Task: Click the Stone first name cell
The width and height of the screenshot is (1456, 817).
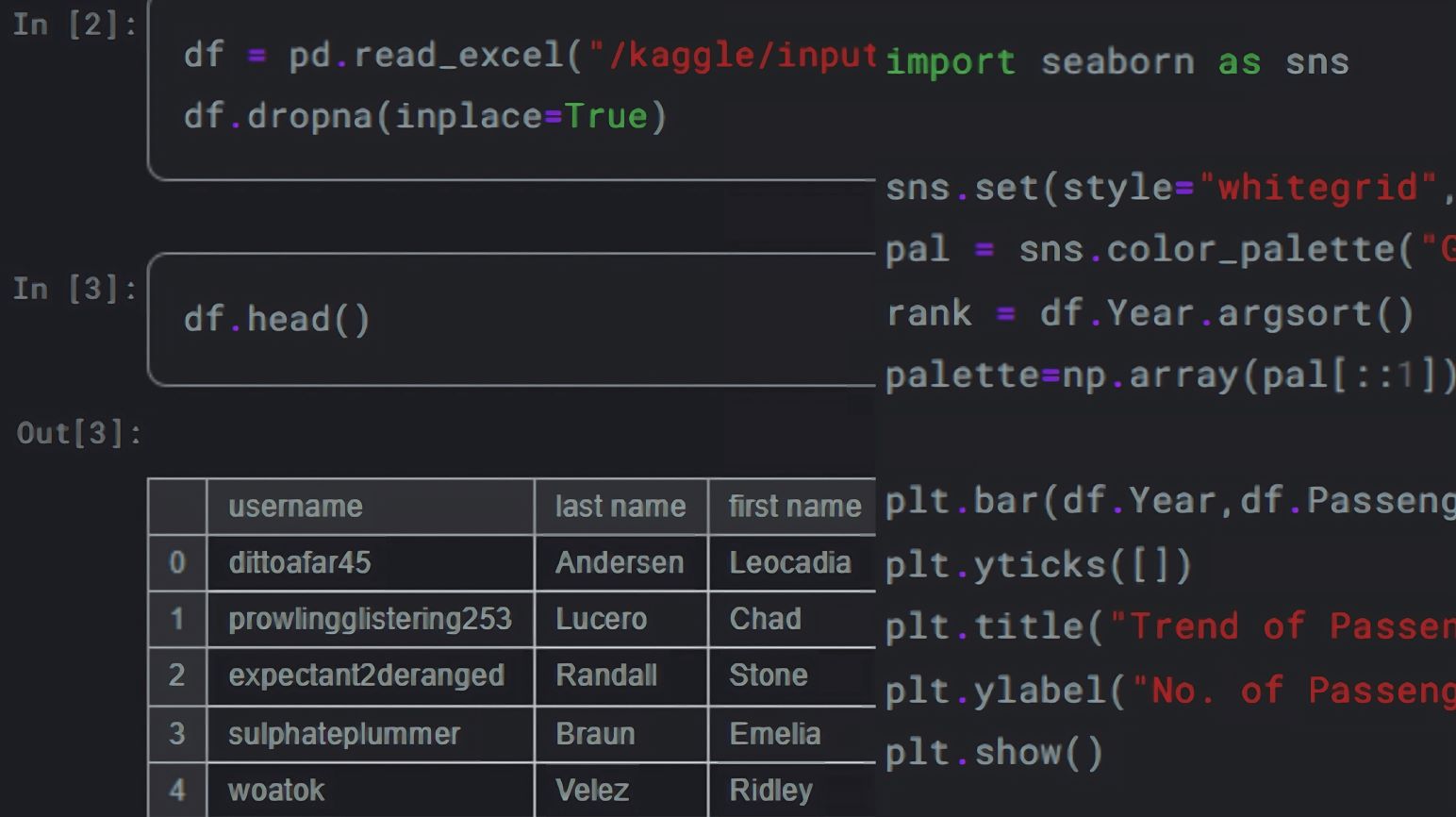Action: pos(792,675)
